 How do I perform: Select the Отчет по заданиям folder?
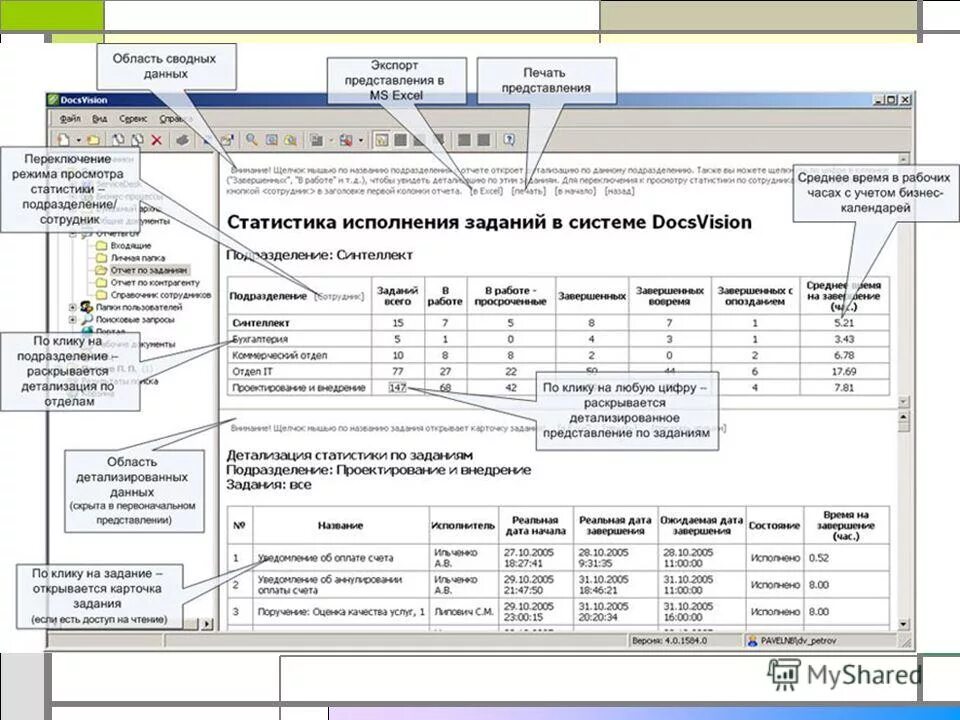pyautogui.click(x=149, y=270)
